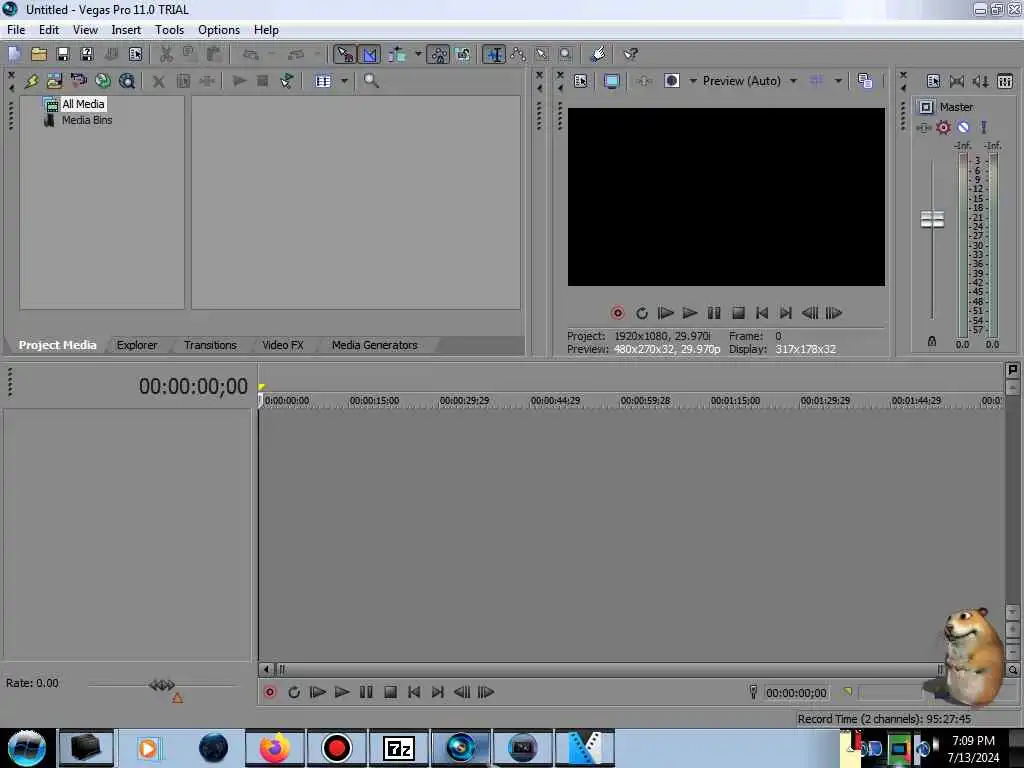Create a new project from the toolbar

(x=14, y=55)
